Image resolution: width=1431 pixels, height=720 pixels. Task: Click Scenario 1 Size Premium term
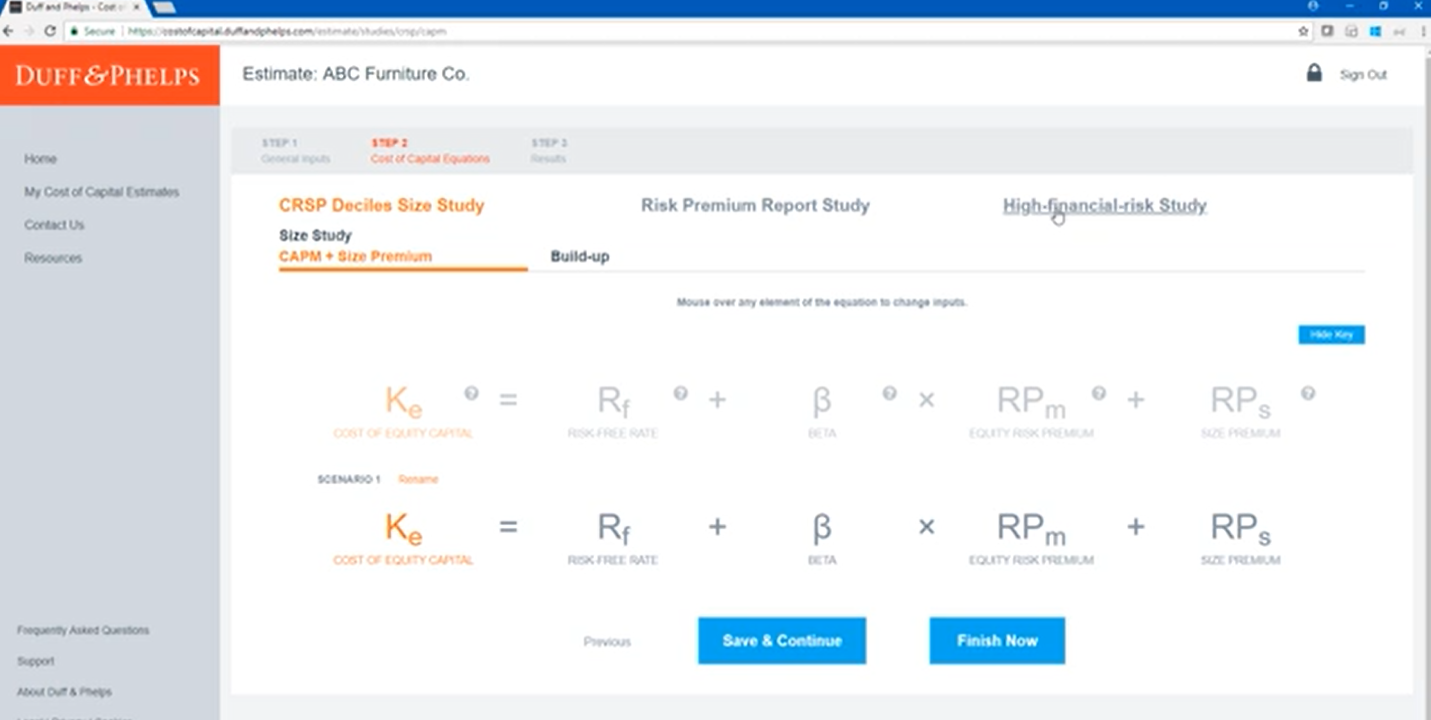(1240, 538)
